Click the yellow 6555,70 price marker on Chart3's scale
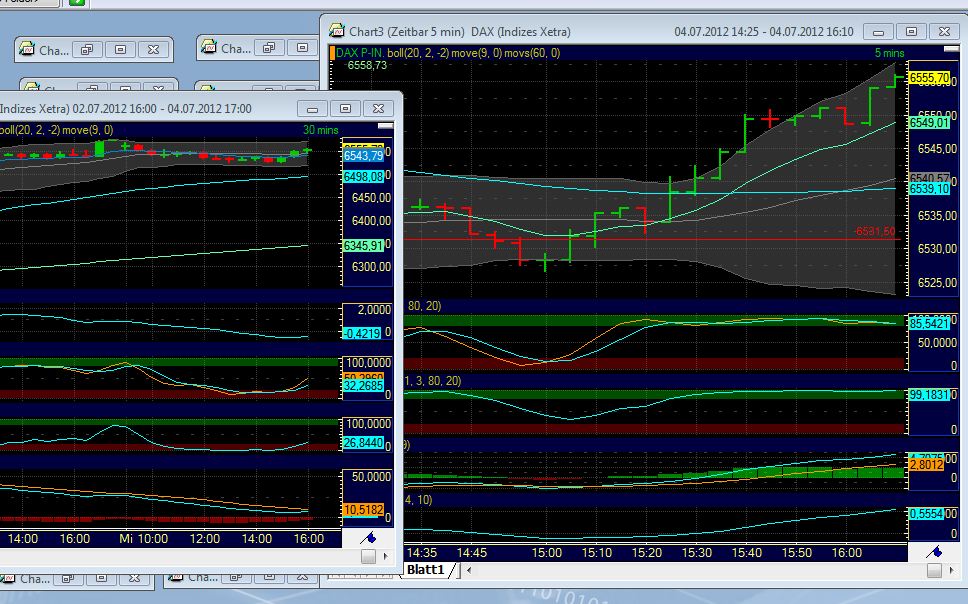 929,75
